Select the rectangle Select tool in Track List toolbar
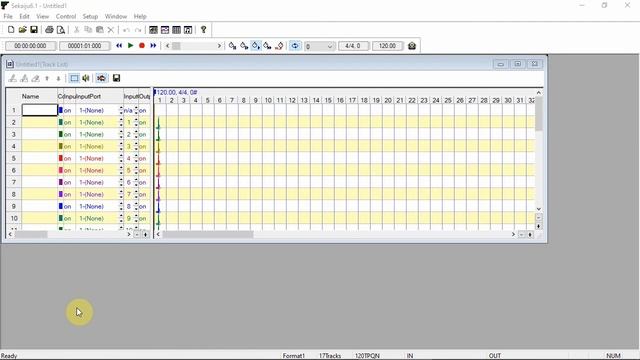 (74, 78)
